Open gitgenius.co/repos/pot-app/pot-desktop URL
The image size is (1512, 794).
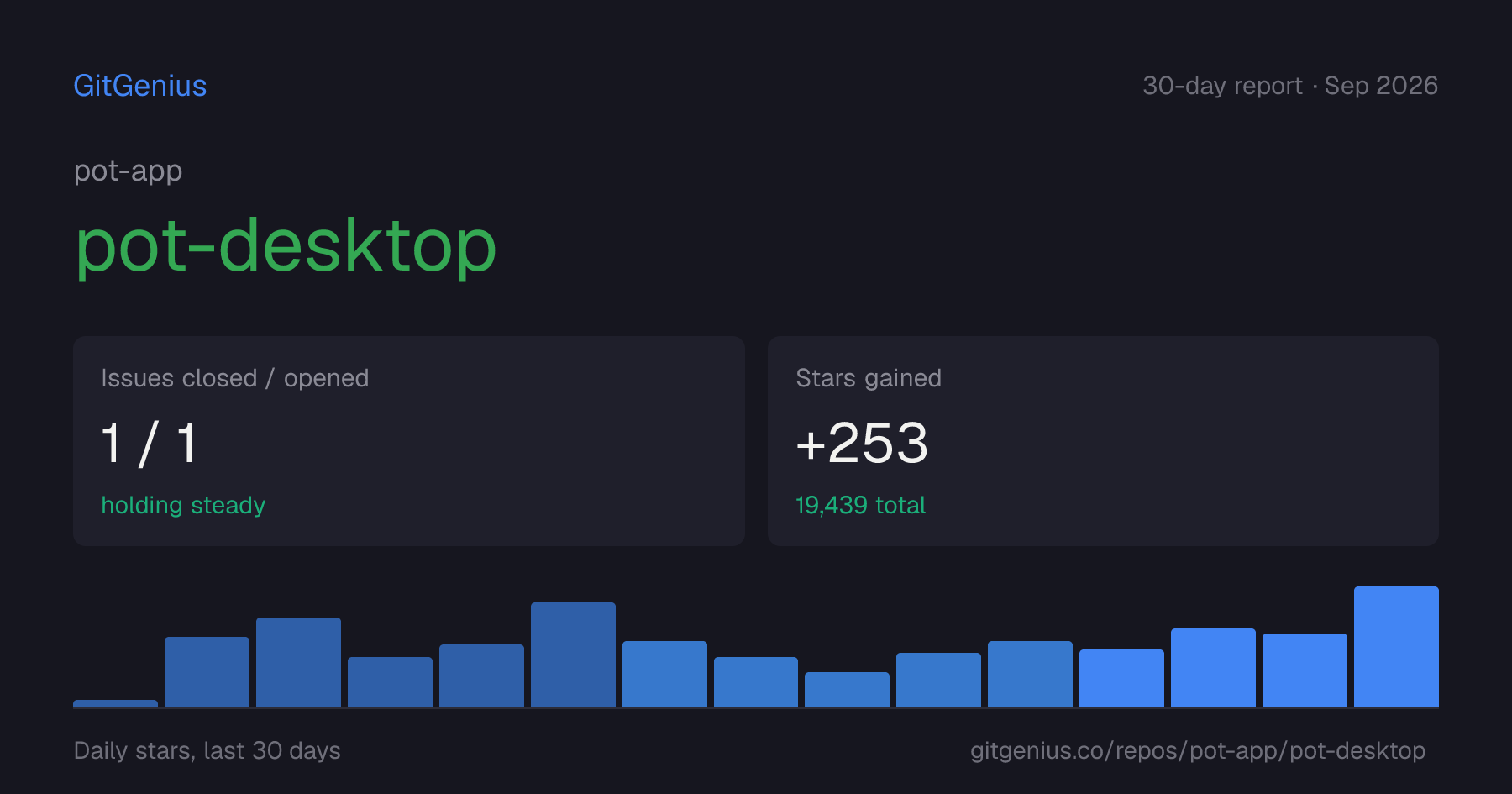pos(1198,750)
